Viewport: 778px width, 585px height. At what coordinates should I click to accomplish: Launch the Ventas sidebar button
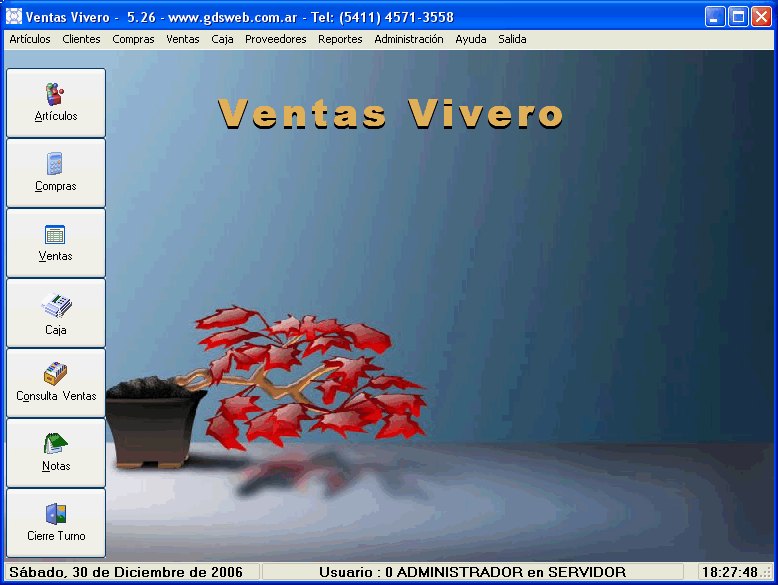click(56, 243)
